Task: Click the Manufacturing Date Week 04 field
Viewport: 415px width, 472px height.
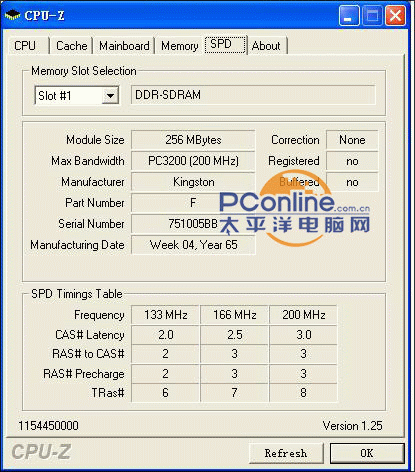Action: click(x=193, y=245)
